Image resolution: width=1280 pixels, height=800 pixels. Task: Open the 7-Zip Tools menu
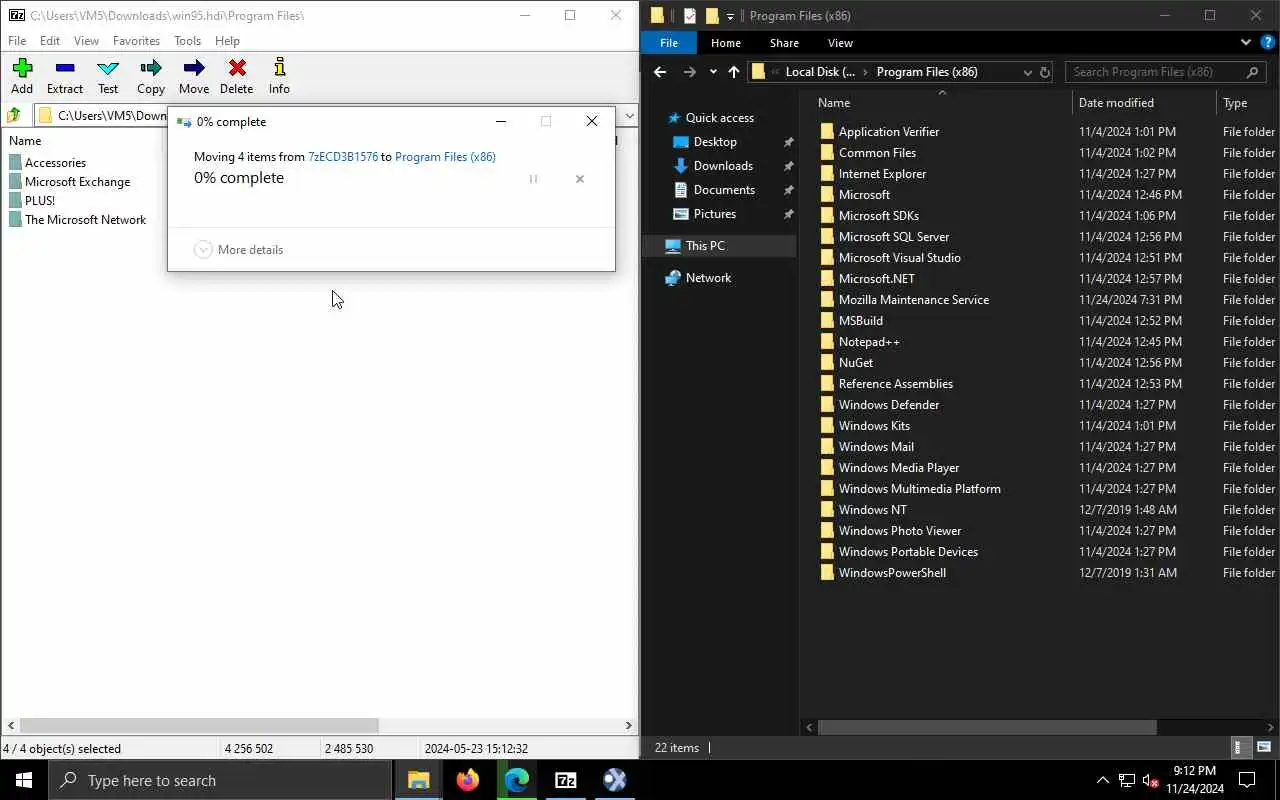click(x=188, y=41)
